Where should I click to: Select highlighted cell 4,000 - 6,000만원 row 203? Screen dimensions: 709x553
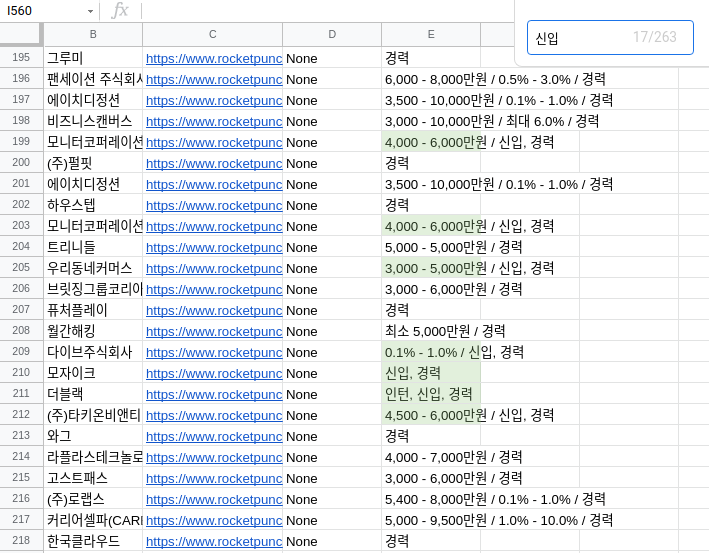(431, 226)
